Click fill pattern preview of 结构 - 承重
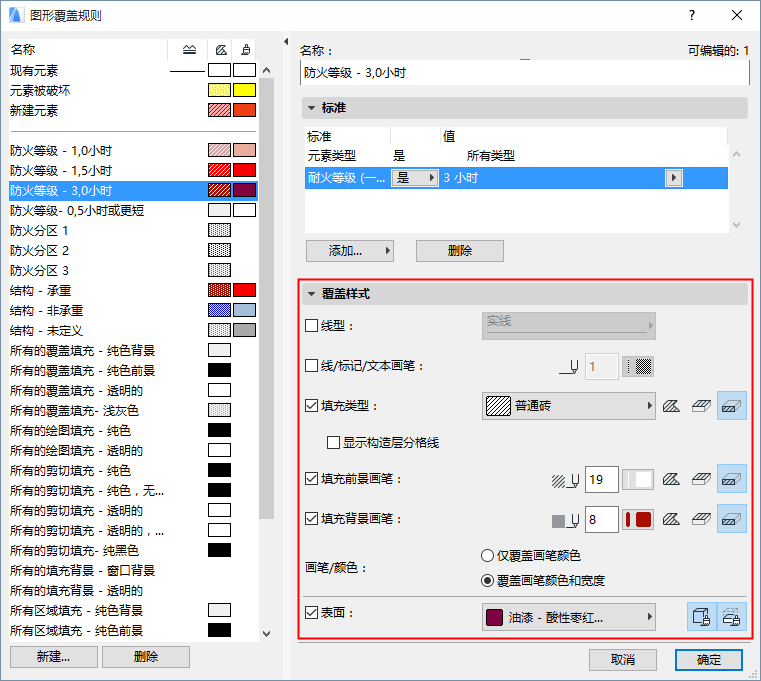 click(219, 290)
